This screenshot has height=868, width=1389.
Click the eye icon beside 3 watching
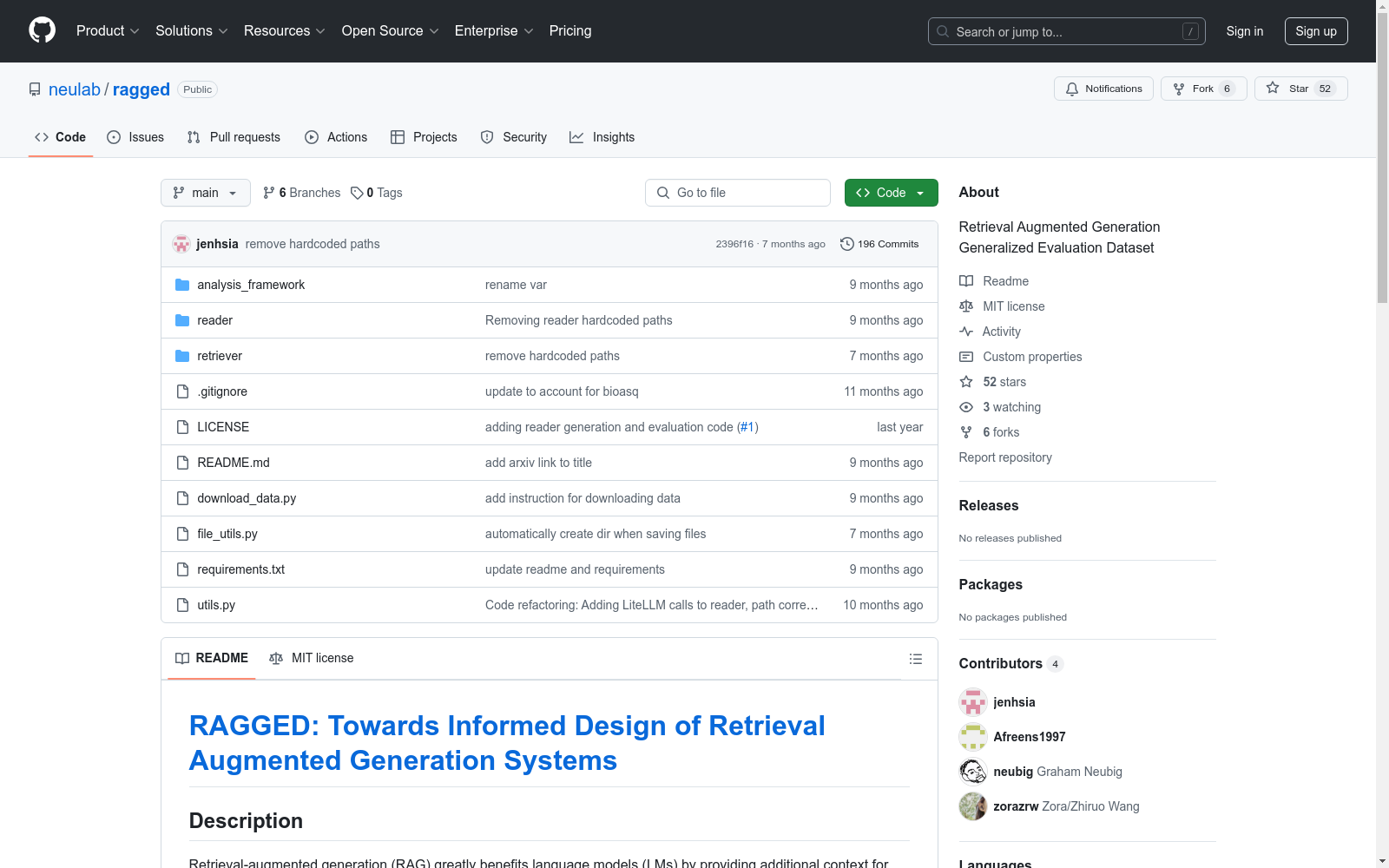coord(966,407)
